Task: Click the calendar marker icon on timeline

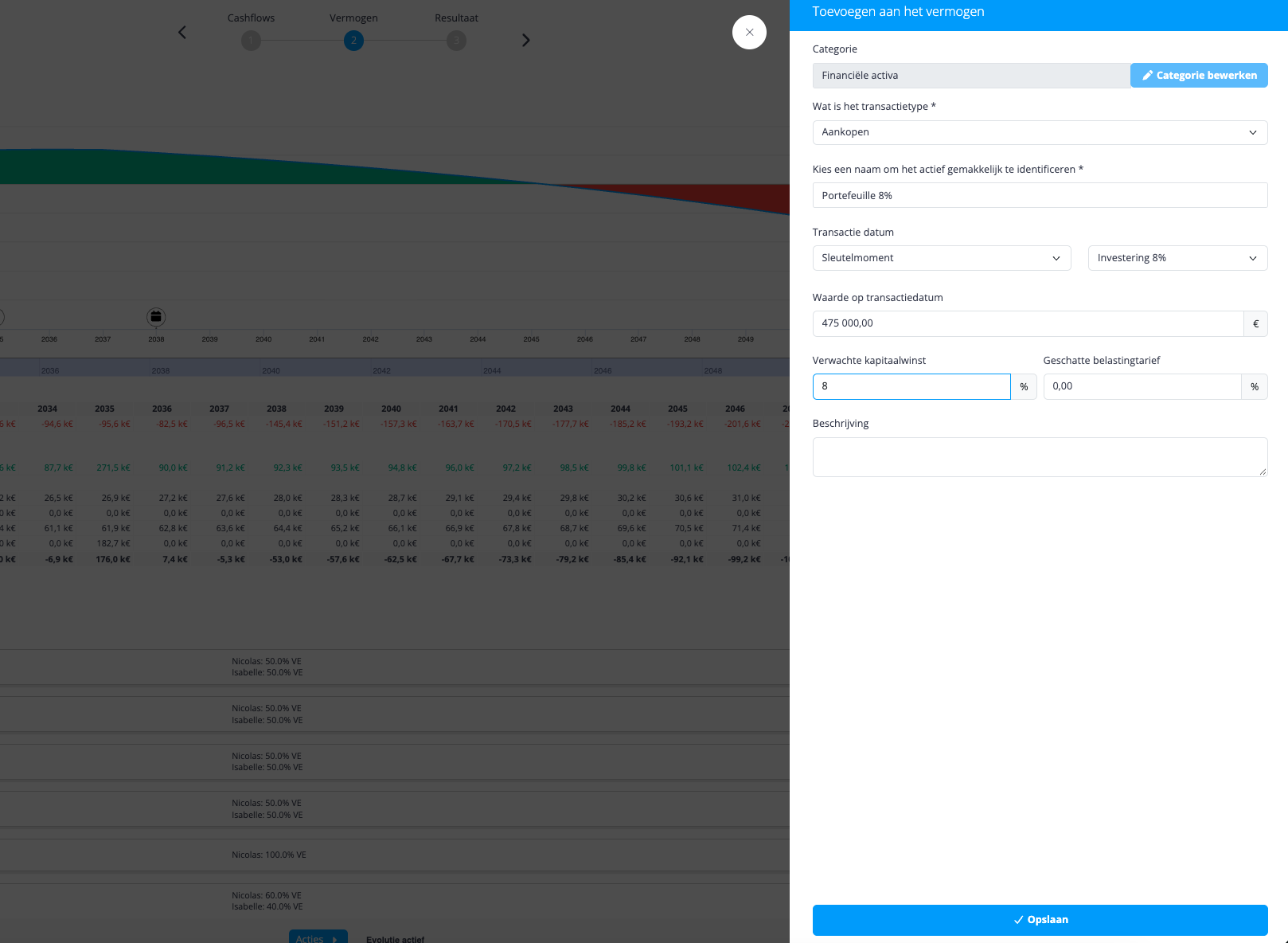Action: point(156,317)
